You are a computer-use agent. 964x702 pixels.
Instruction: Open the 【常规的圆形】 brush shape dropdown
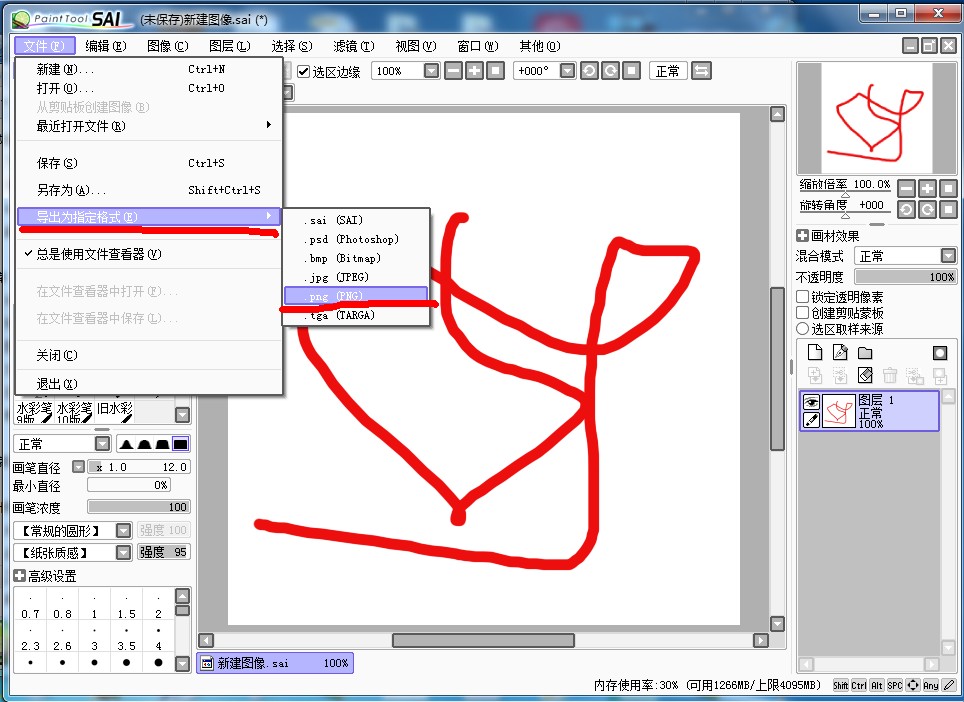[124, 530]
